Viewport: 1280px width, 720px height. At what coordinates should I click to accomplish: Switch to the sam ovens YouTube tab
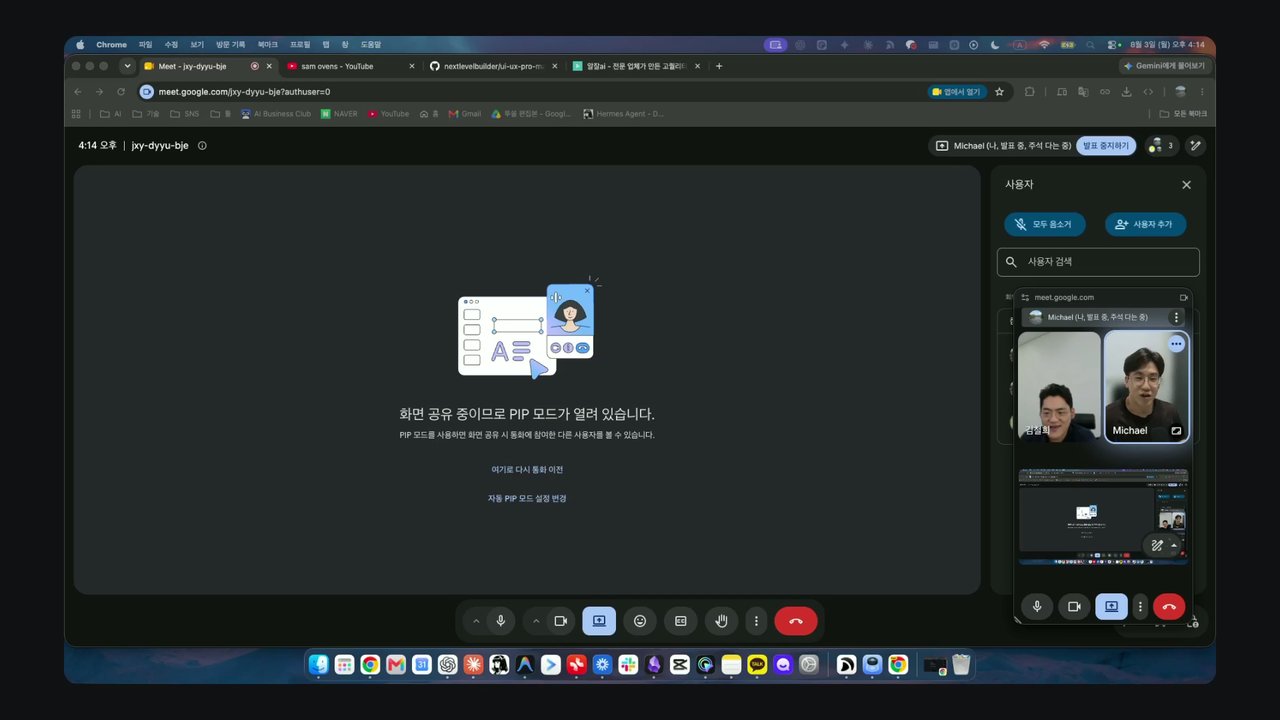point(350,66)
